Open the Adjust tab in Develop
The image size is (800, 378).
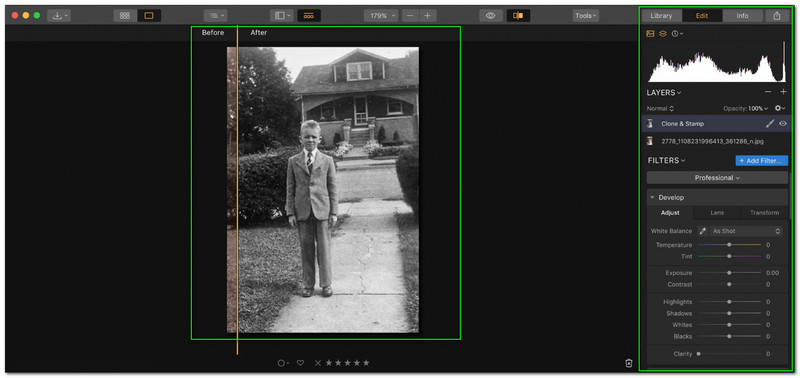pyautogui.click(x=670, y=213)
